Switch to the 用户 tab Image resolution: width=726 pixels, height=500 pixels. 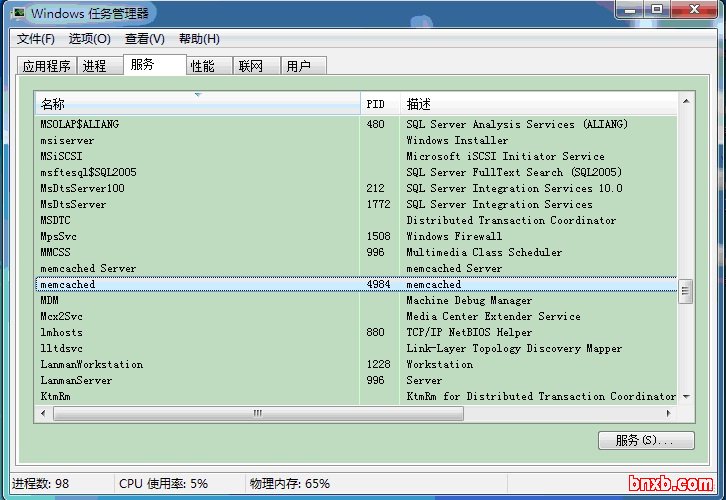pos(298,66)
